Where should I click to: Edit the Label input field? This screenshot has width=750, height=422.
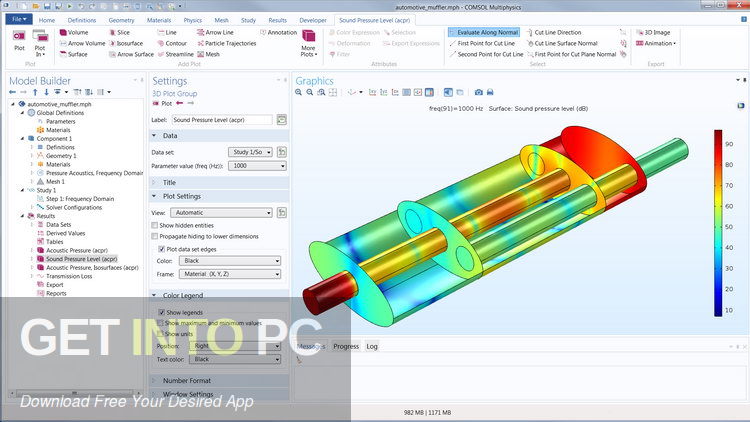(222, 120)
